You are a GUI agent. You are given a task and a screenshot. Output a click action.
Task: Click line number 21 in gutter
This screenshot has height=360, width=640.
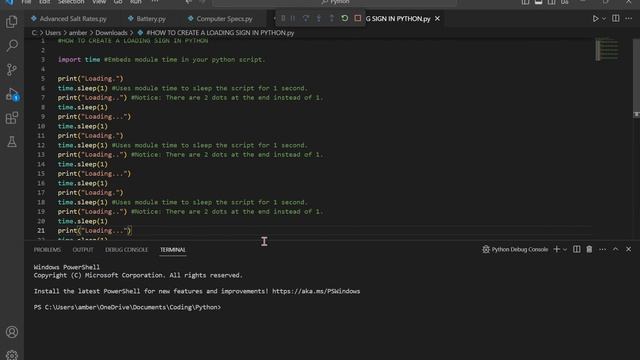click(x=41, y=231)
